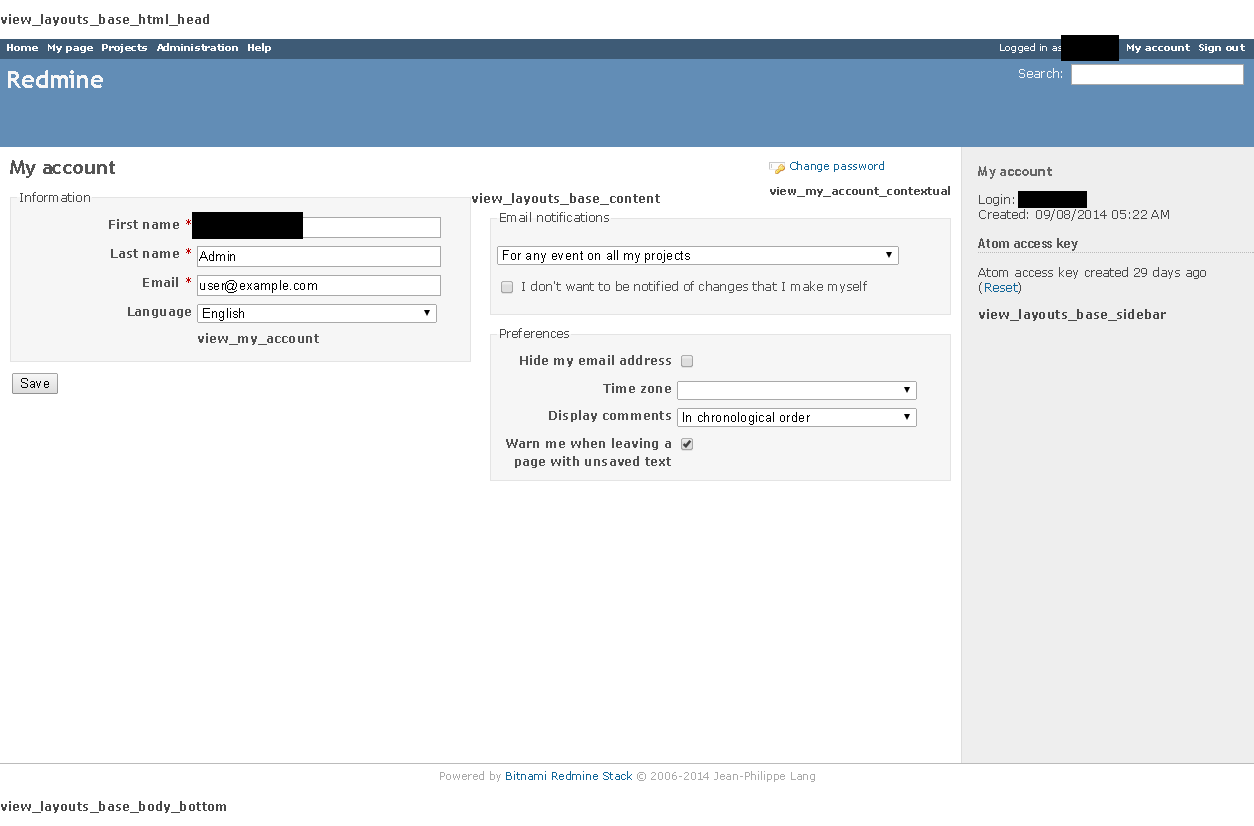The width and height of the screenshot is (1254, 826).
Task: Open the Help menu
Action: coord(258,47)
